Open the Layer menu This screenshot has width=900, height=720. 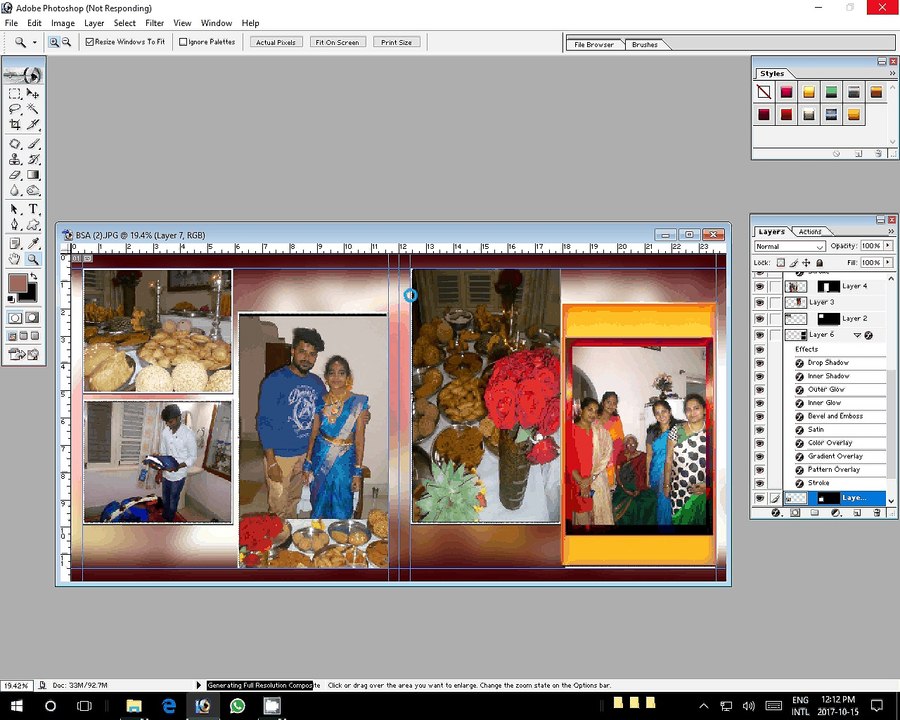[x=94, y=23]
